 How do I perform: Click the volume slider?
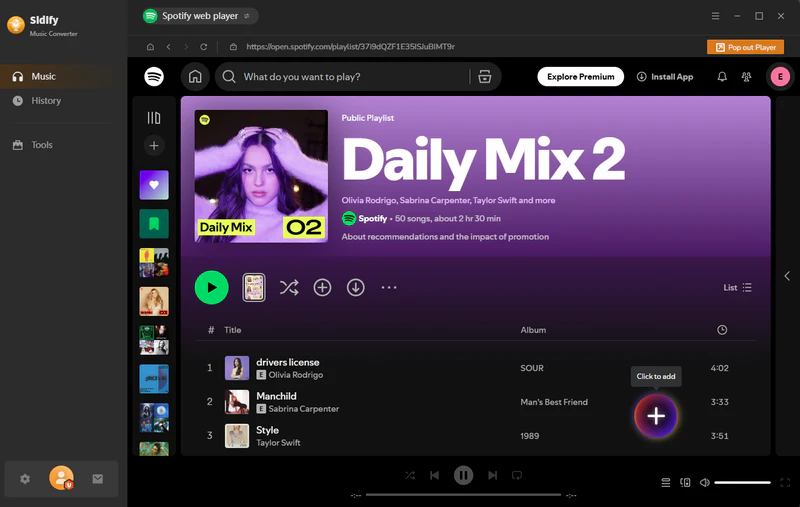click(742, 483)
